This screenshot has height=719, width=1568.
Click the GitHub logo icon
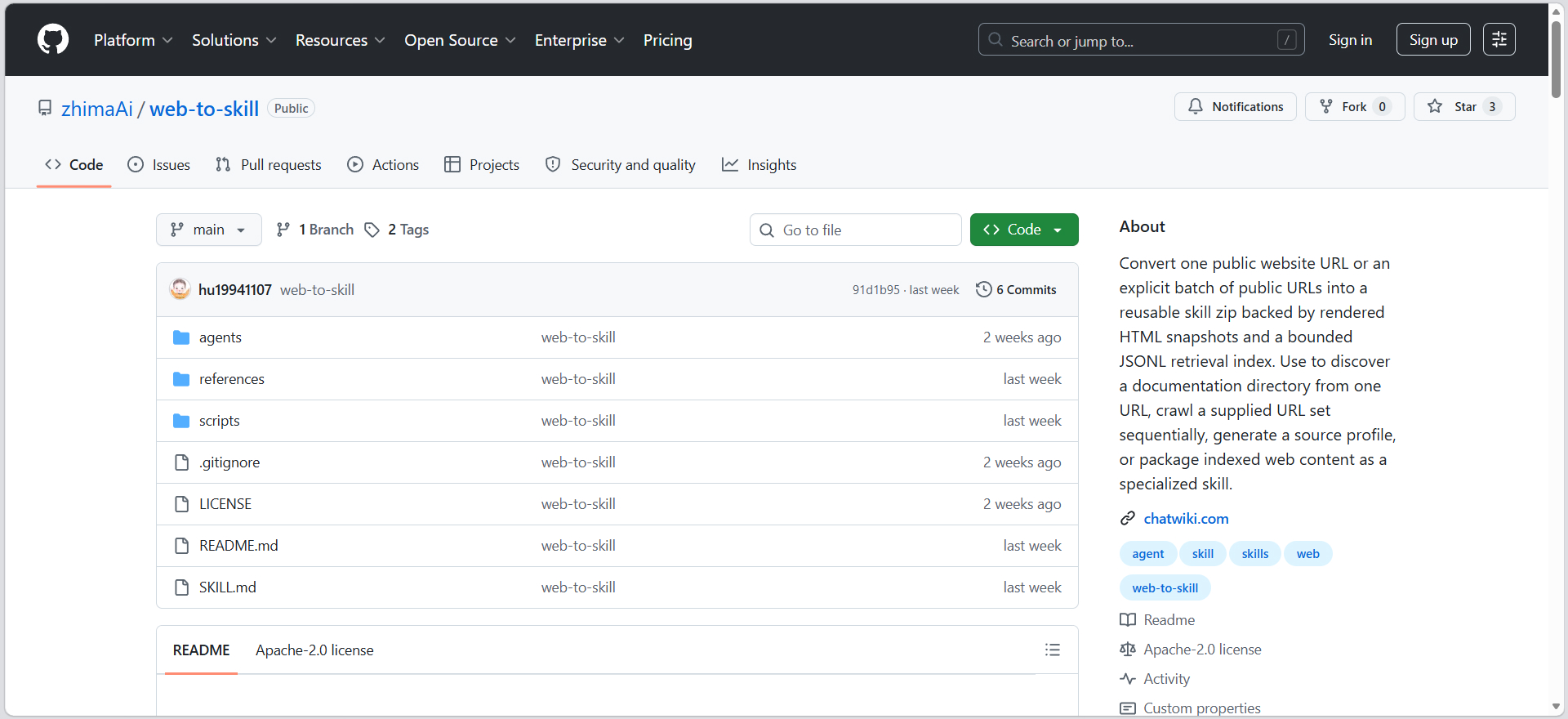53,39
